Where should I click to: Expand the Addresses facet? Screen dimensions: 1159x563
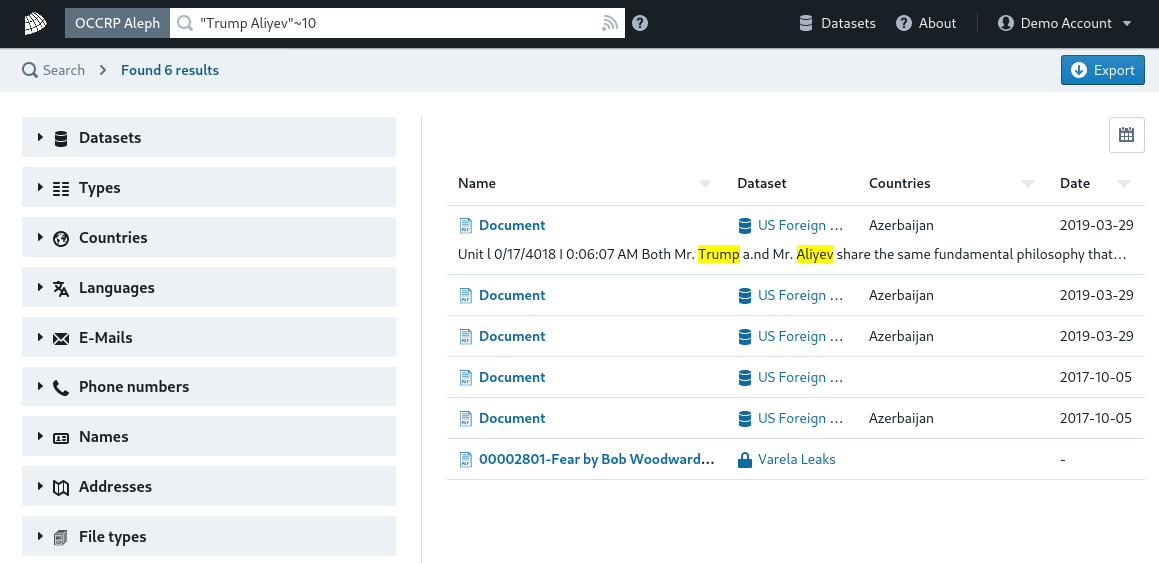209,487
